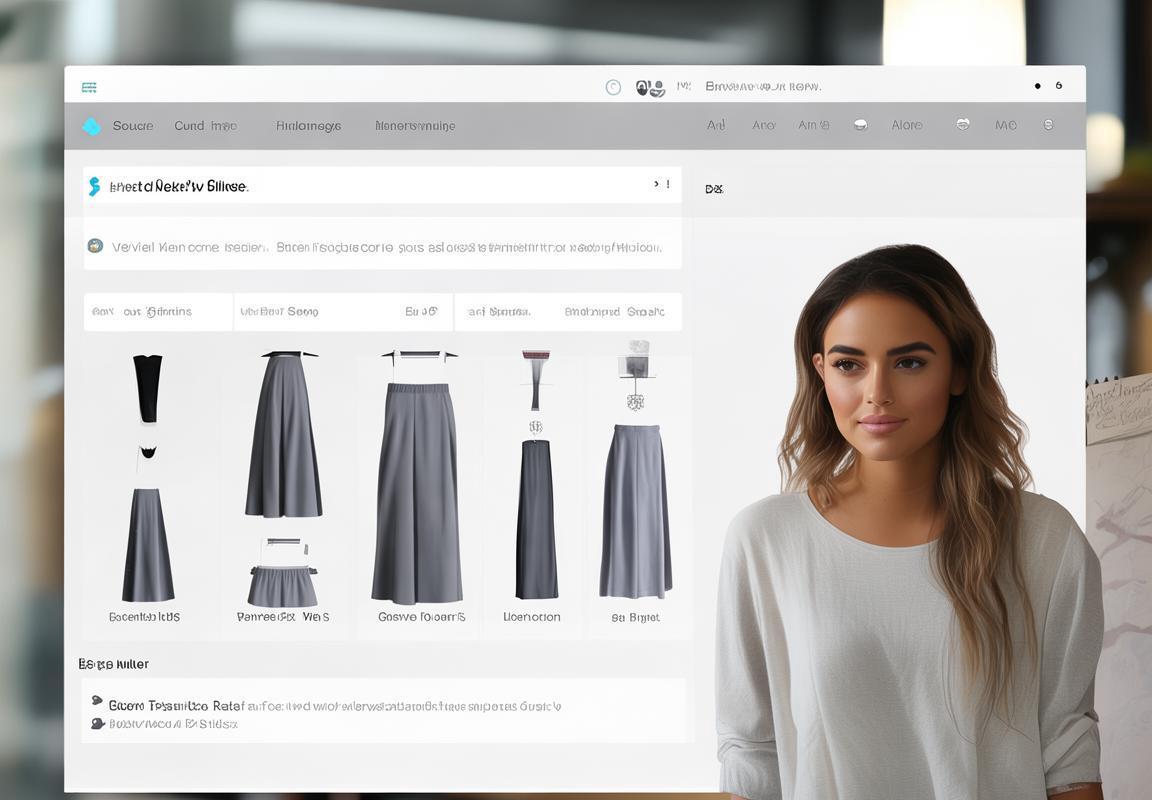Click the "8a Bijiet" product label
Screen dimensions: 1152x800
(x=636, y=618)
